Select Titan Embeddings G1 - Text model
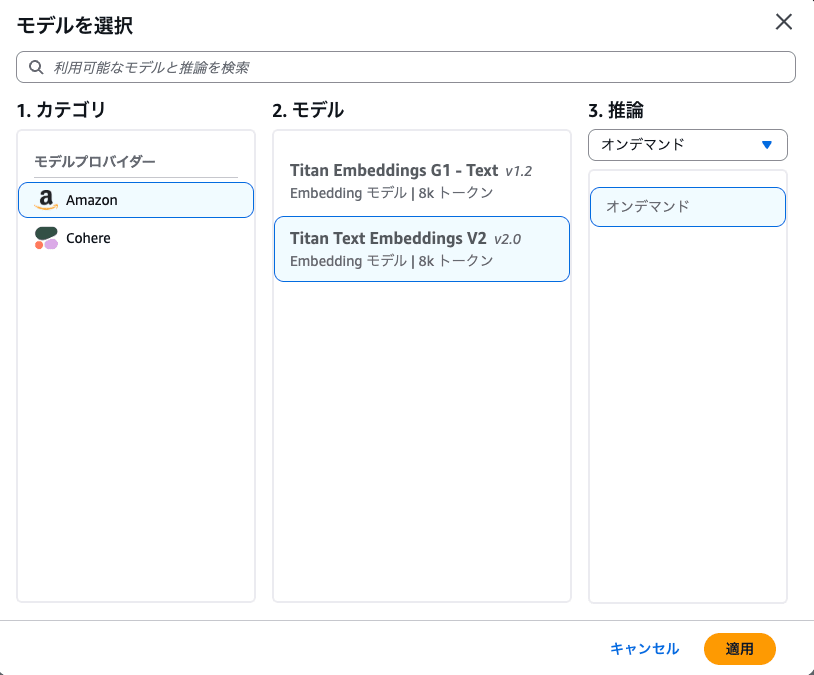The width and height of the screenshot is (814, 675). click(422, 181)
